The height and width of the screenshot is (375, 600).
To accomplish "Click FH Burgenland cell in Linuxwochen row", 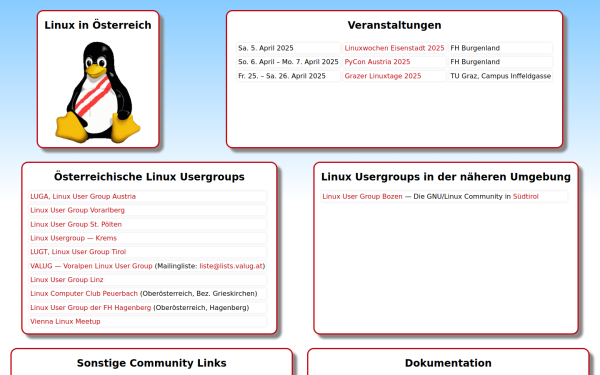I will click(x=501, y=48).
